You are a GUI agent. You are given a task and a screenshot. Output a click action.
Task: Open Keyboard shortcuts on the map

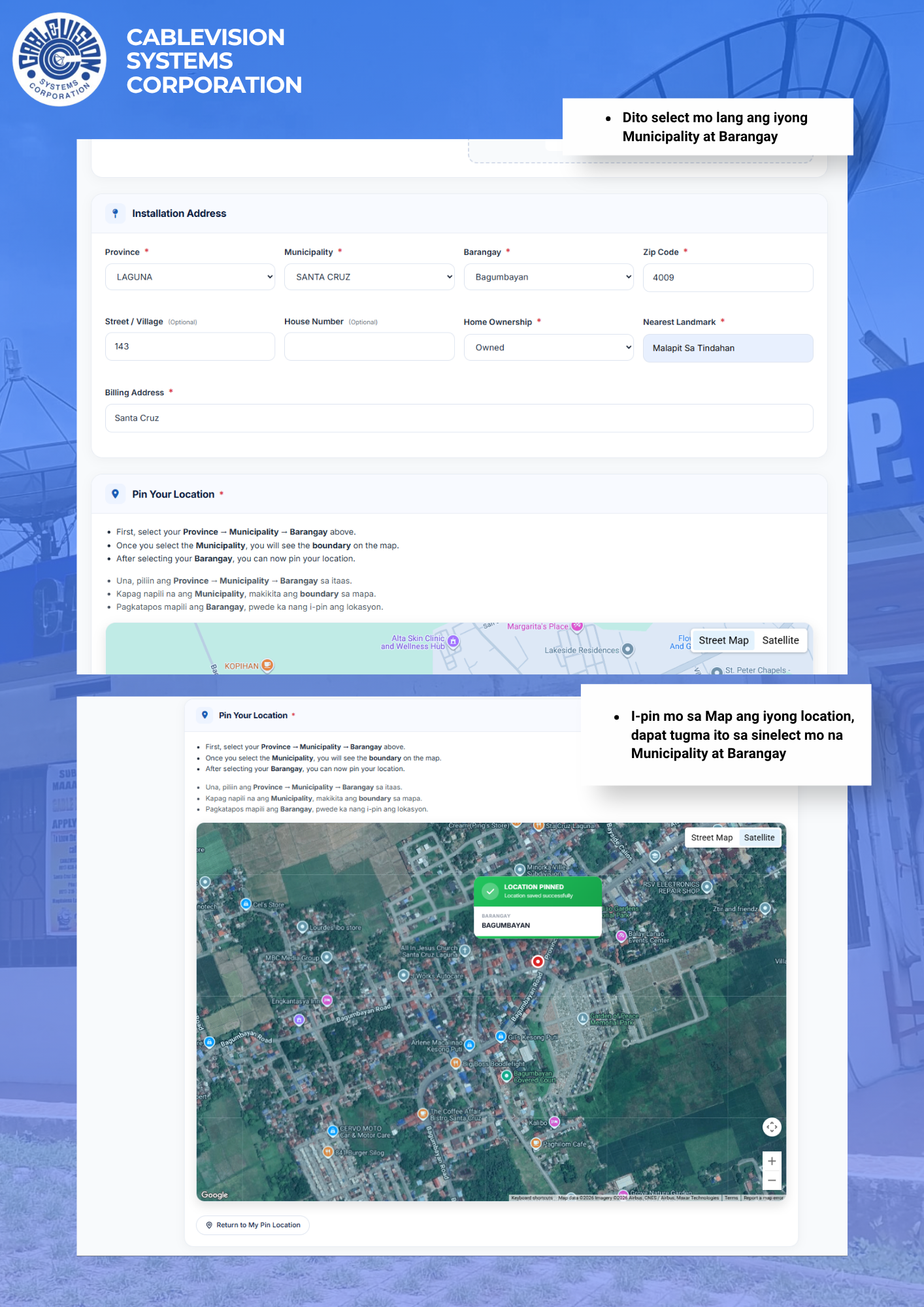point(532,1198)
